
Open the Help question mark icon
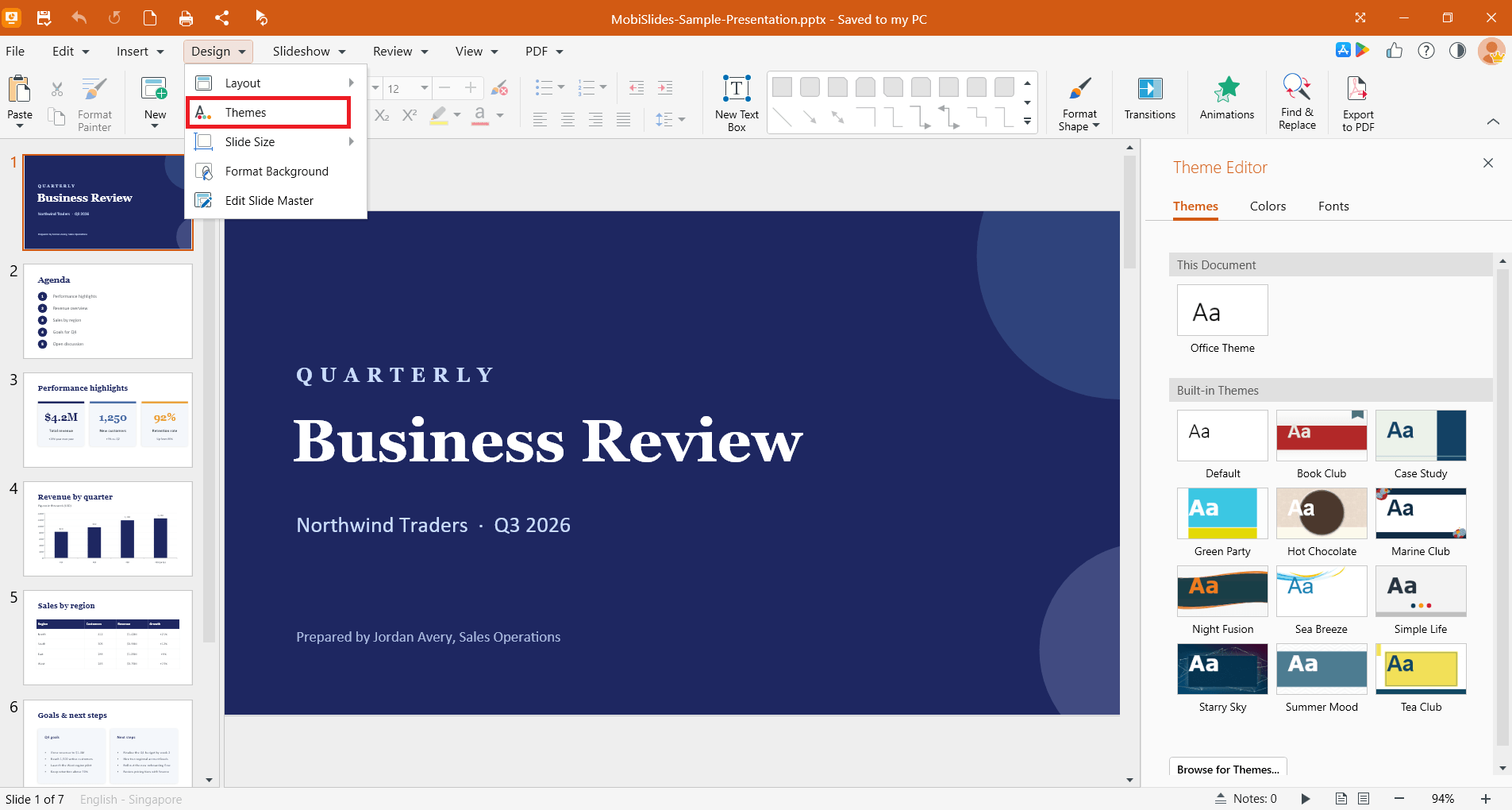(x=1426, y=51)
